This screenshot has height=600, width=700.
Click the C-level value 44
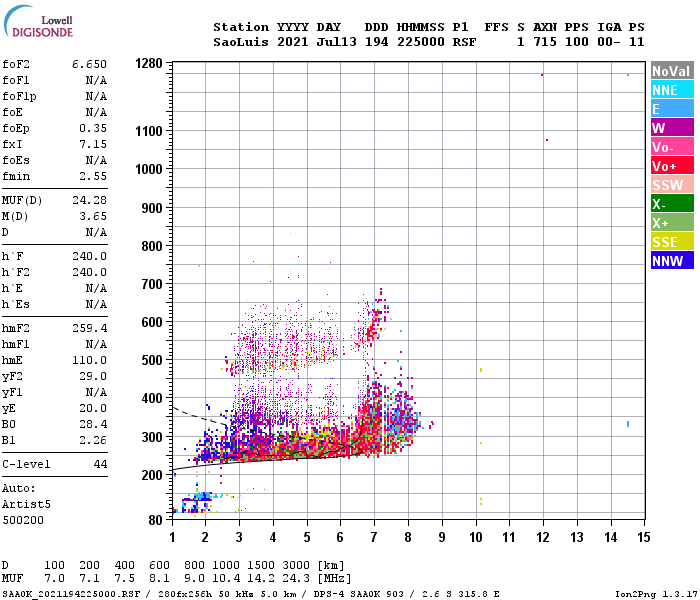point(100,464)
